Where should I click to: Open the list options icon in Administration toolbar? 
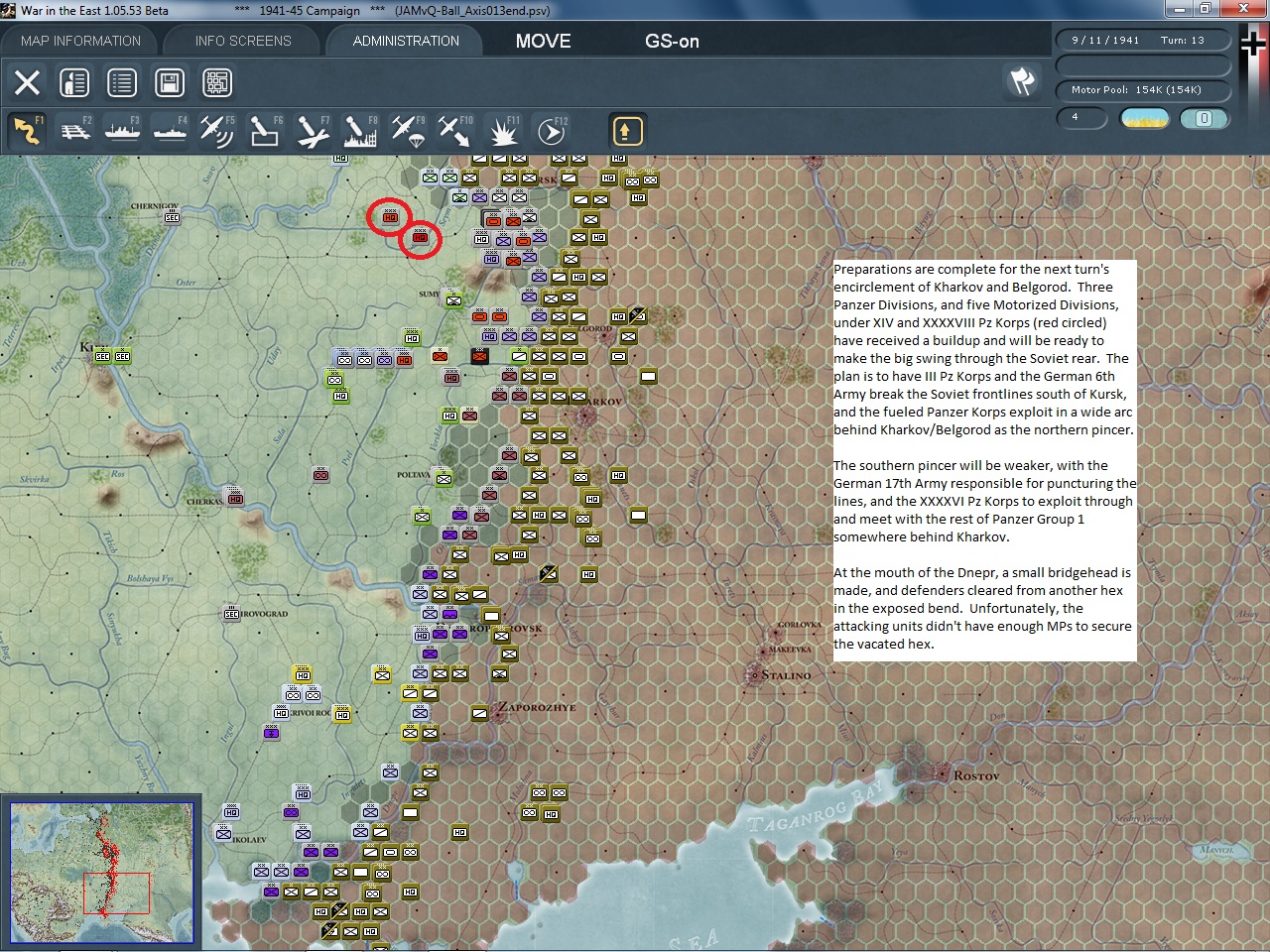pyautogui.click(x=122, y=82)
